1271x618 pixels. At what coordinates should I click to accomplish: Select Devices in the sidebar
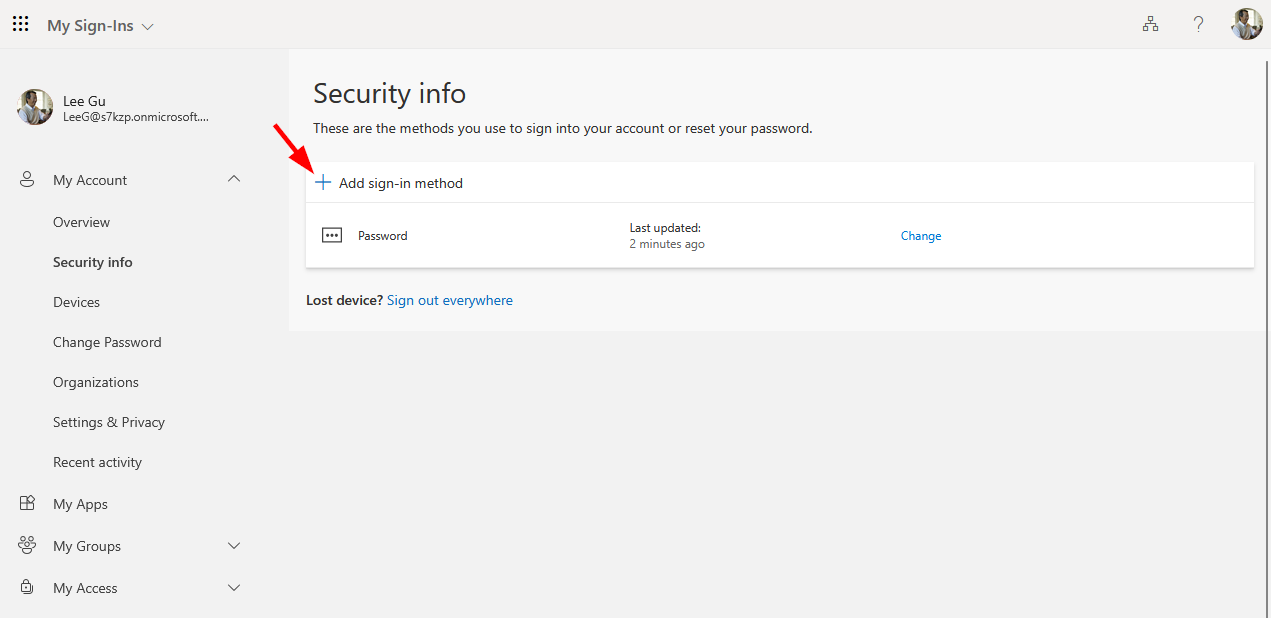77,302
